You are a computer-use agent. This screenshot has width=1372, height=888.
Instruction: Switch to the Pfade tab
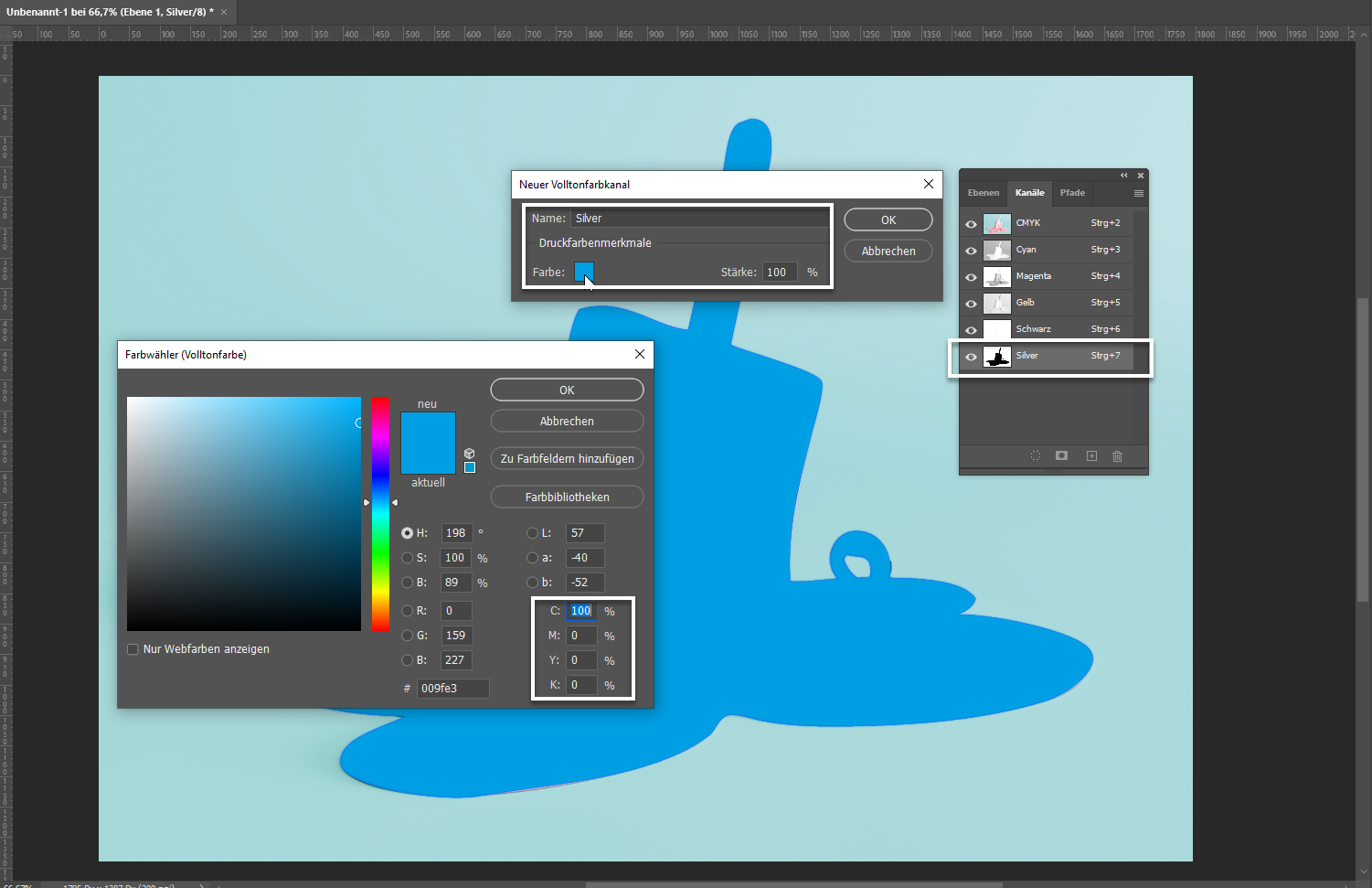[1072, 193]
